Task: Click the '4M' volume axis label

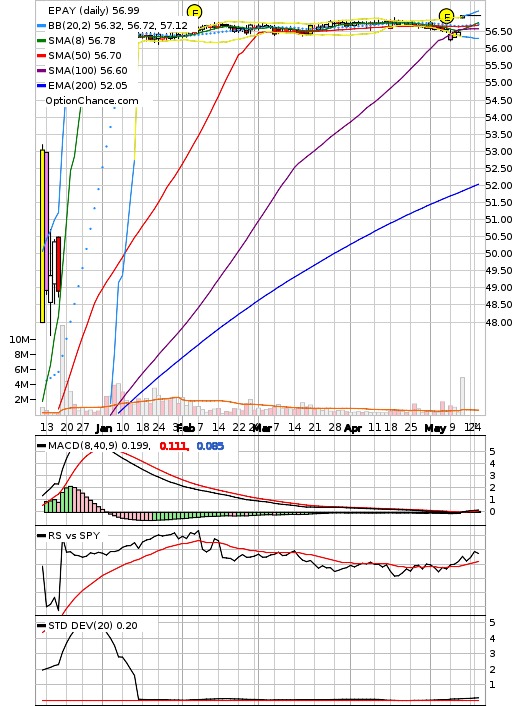Action: 22,385
